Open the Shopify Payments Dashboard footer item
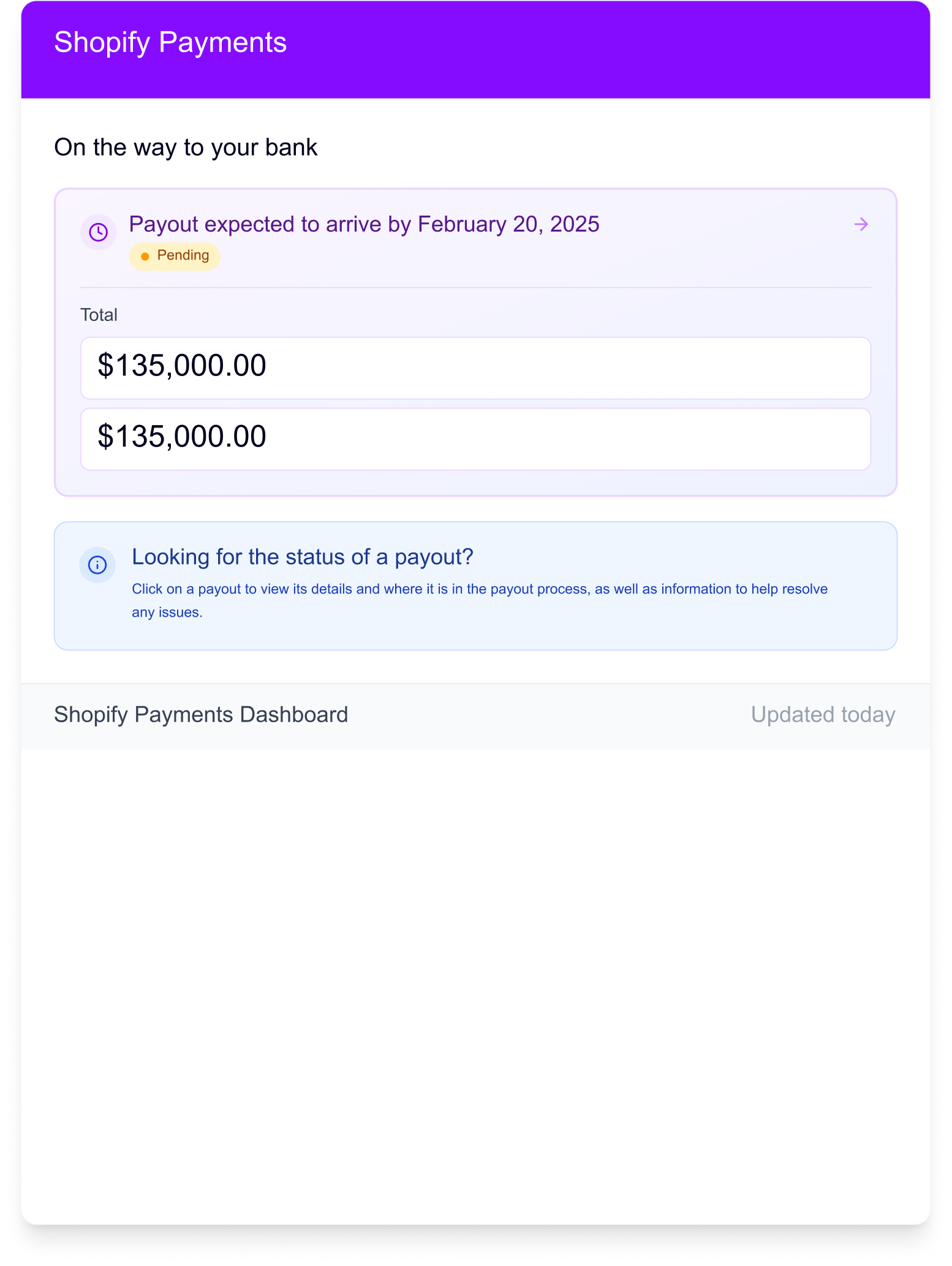The width and height of the screenshot is (952, 1266). pyautogui.click(x=201, y=715)
